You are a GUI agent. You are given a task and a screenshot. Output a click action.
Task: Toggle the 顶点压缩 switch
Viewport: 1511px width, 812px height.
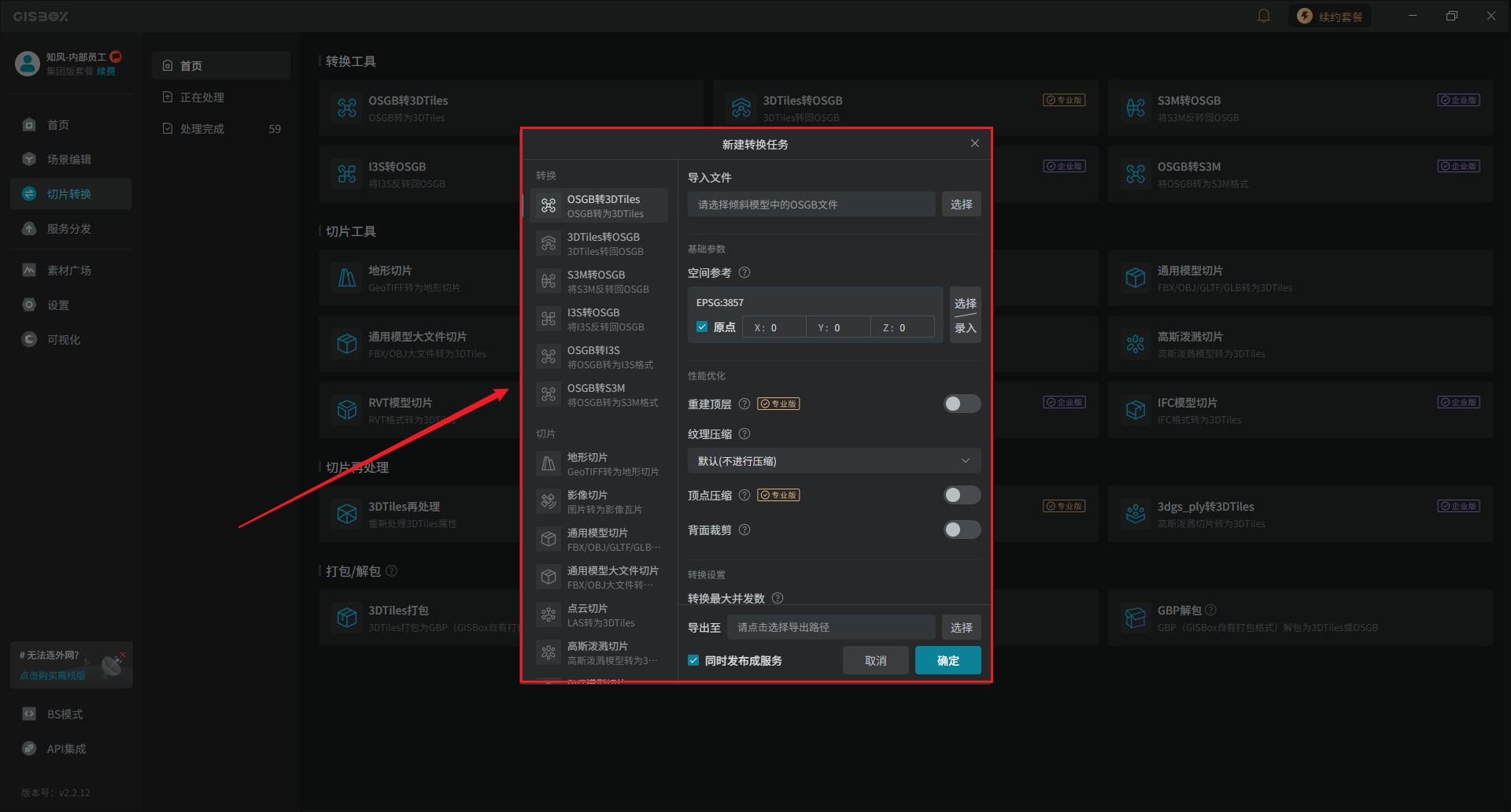coord(962,495)
